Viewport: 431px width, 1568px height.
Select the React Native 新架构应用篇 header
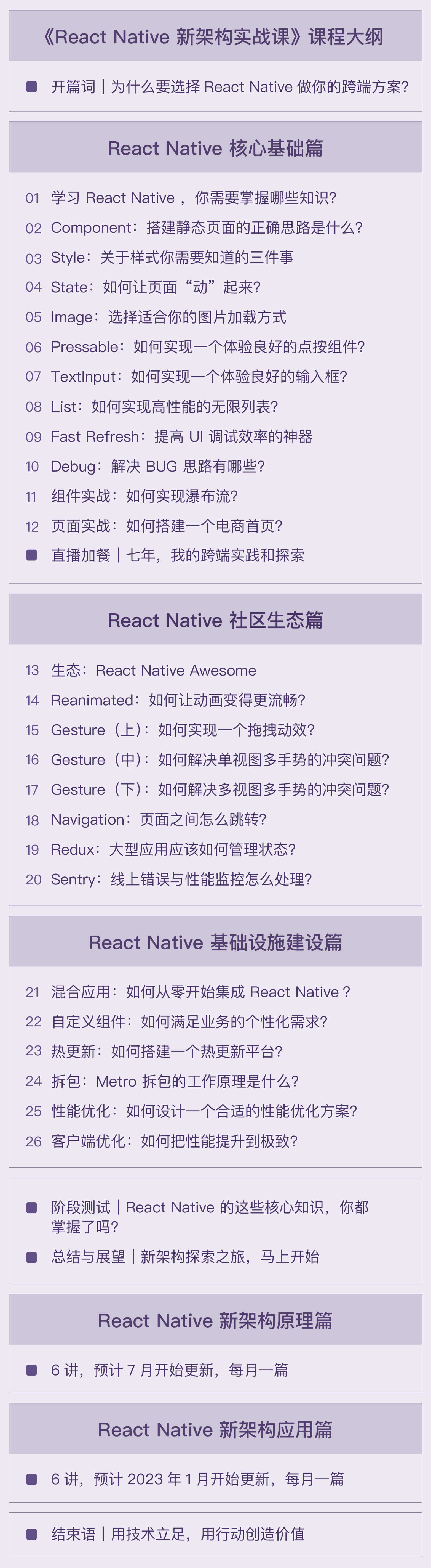point(215,1429)
